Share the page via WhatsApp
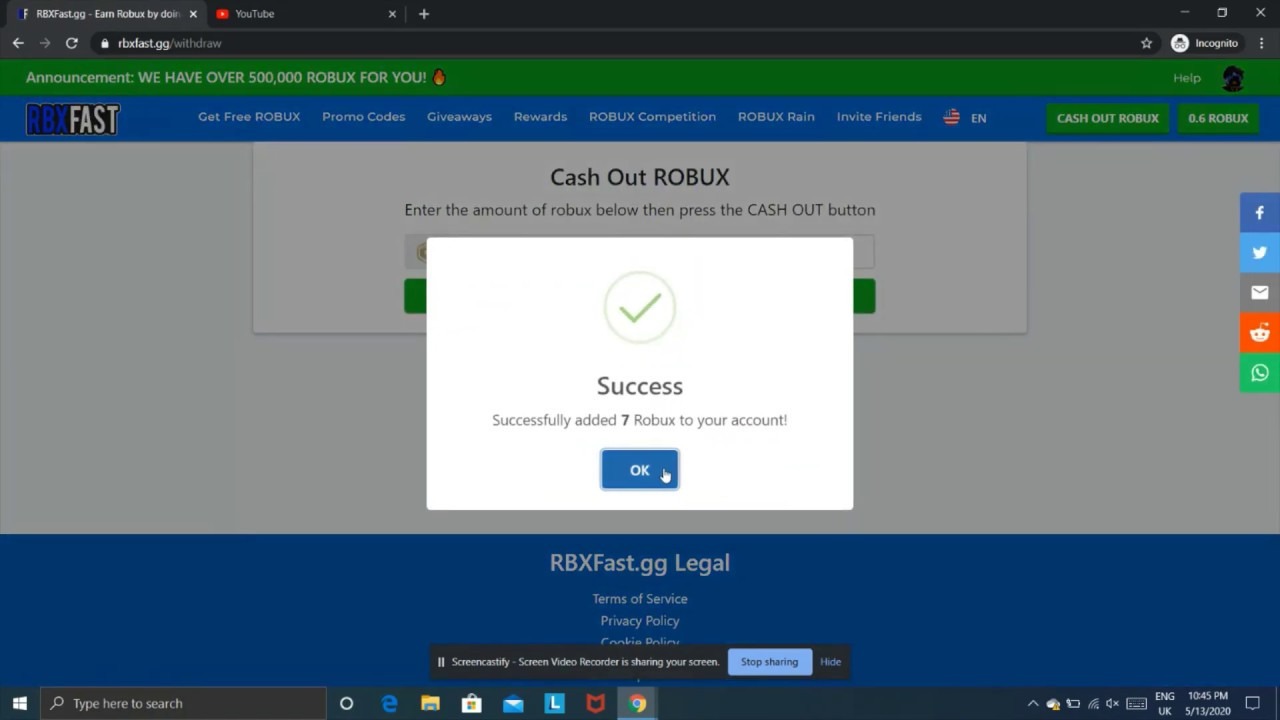The height and width of the screenshot is (720, 1280). [1259, 372]
